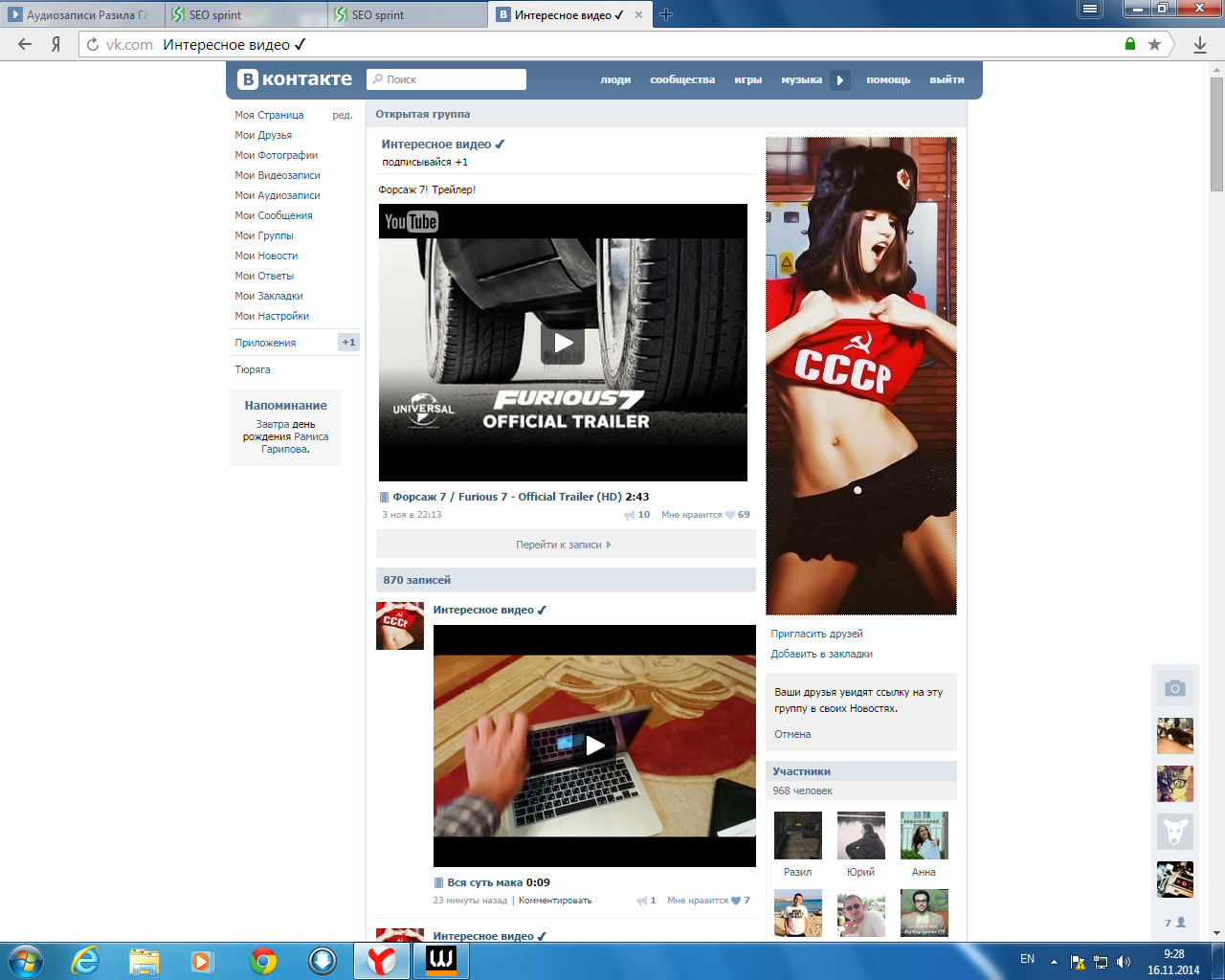This screenshot has height=980, width=1225.
Task: Switch to first 'SEO sprint' tab
Action: [x=247, y=14]
